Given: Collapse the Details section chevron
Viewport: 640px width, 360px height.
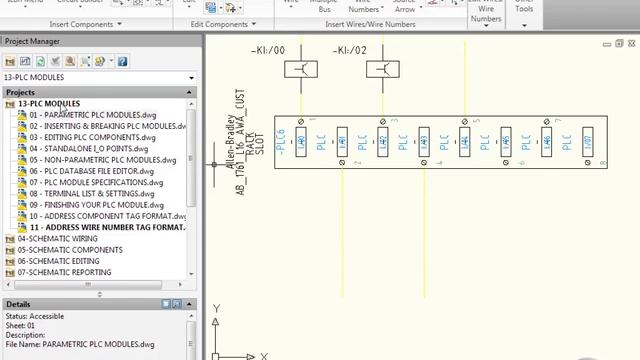Looking at the screenshot, I should (189, 304).
